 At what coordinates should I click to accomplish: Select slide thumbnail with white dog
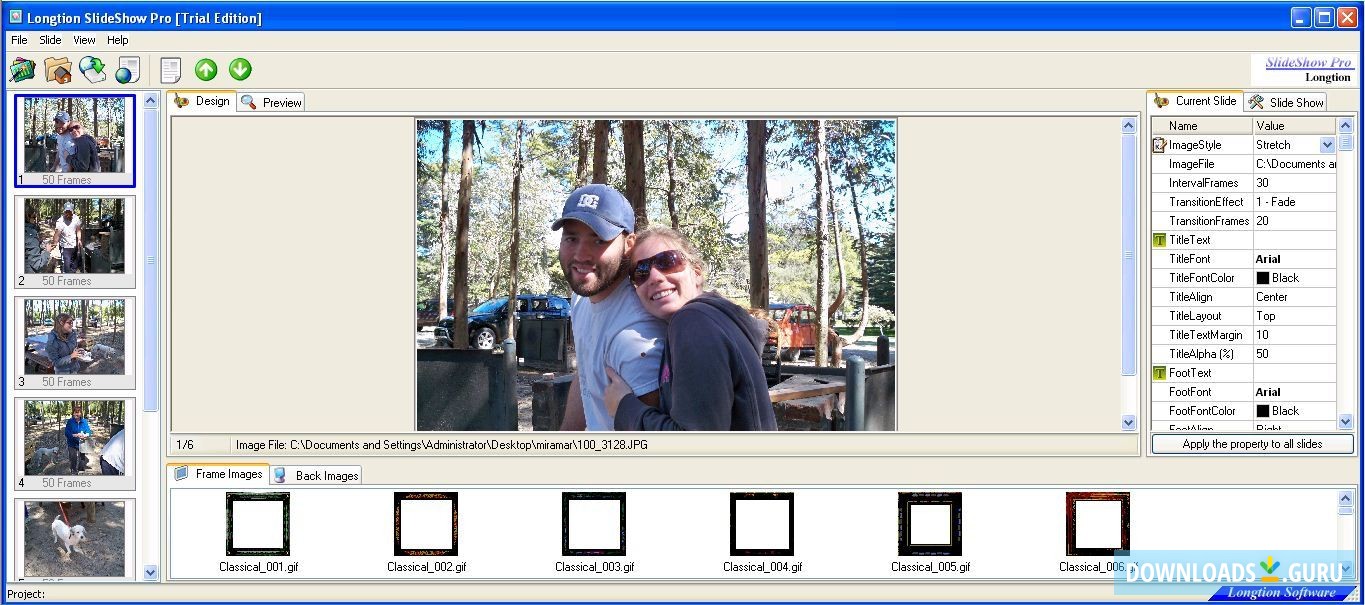[x=75, y=539]
